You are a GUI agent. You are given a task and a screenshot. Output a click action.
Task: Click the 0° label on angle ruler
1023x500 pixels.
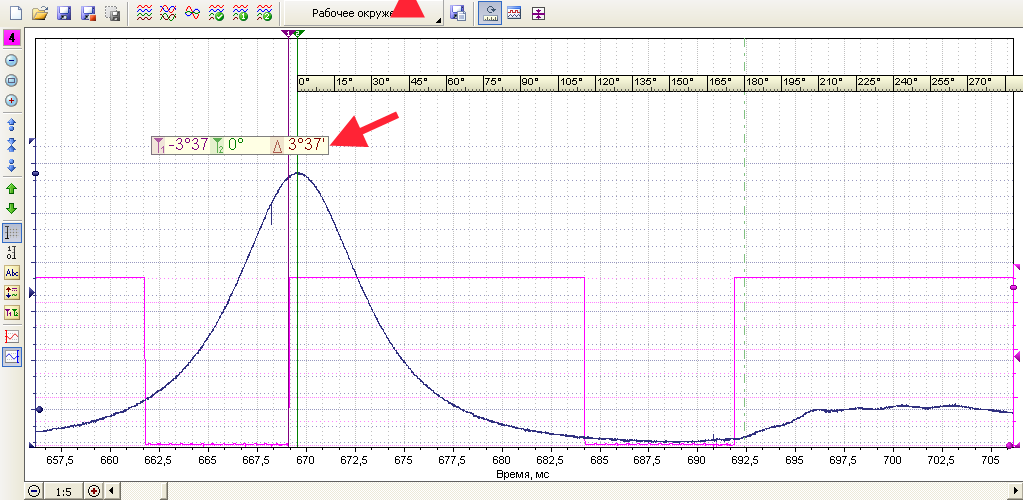pos(304,82)
